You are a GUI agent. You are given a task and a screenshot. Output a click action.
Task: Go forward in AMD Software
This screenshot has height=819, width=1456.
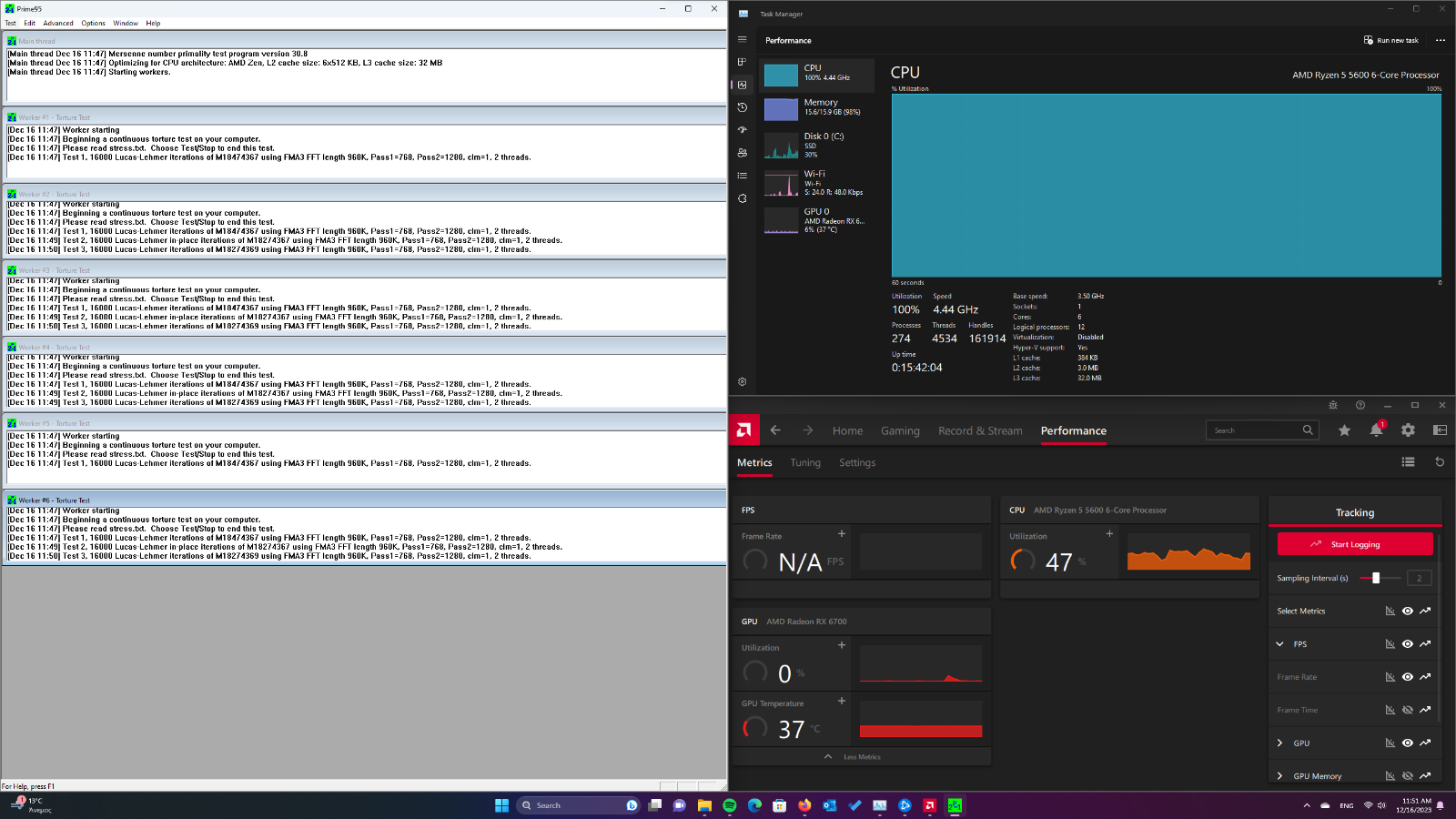click(808, 430)
